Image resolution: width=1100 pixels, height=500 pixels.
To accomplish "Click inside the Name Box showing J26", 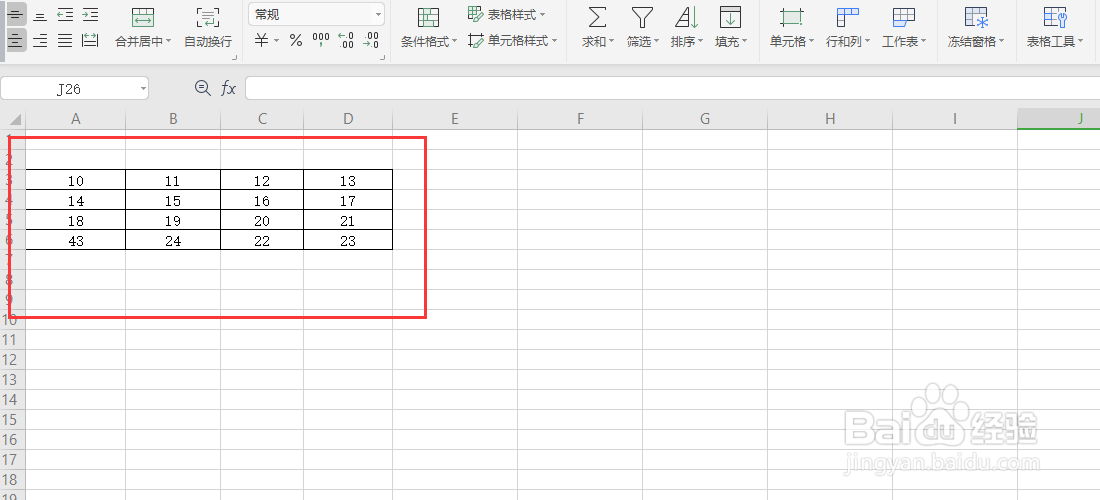I will click(69, 88).
